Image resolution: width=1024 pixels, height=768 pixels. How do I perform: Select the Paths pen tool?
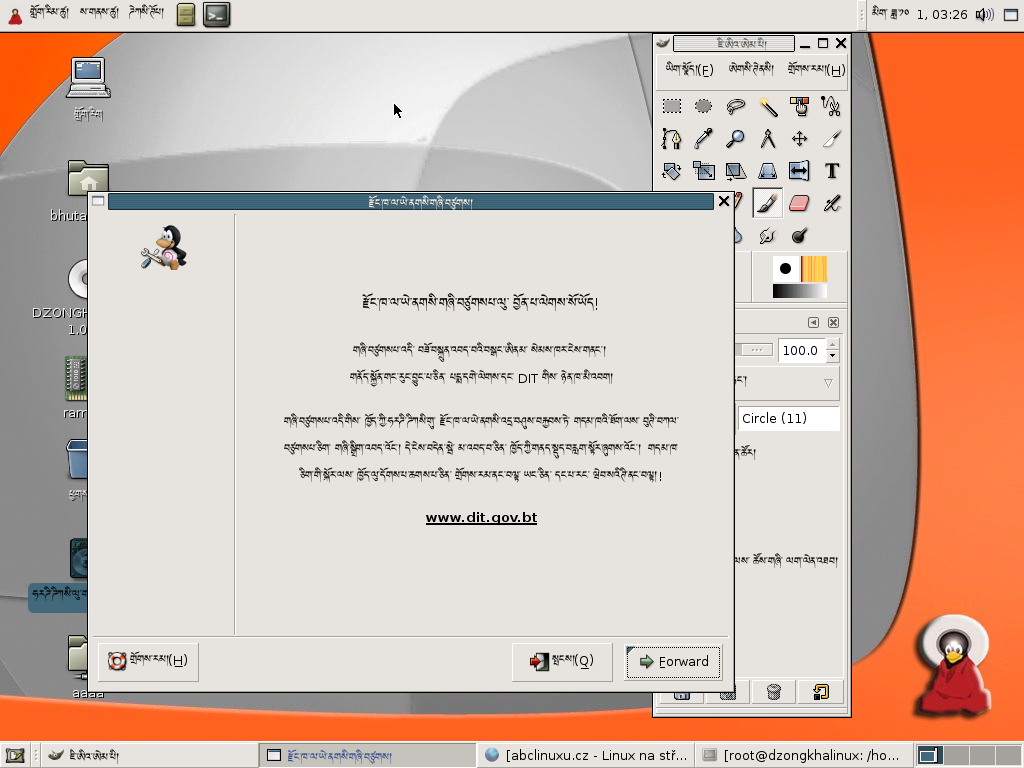(671, 138)
